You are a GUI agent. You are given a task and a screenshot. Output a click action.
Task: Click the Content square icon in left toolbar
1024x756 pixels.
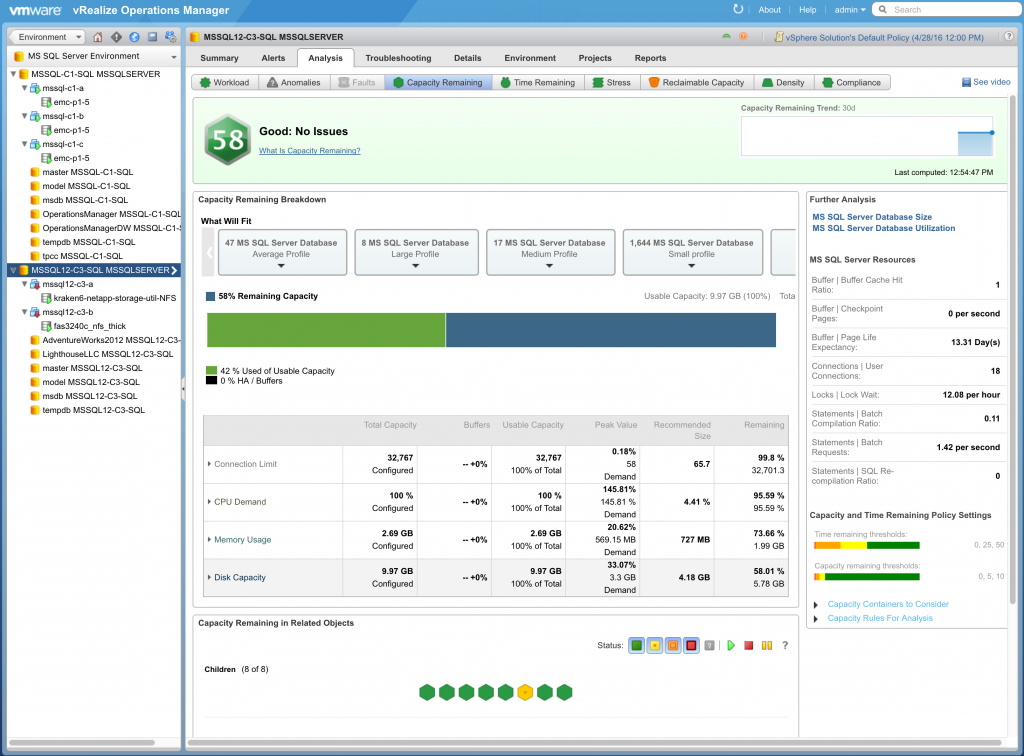click(152, 37)
